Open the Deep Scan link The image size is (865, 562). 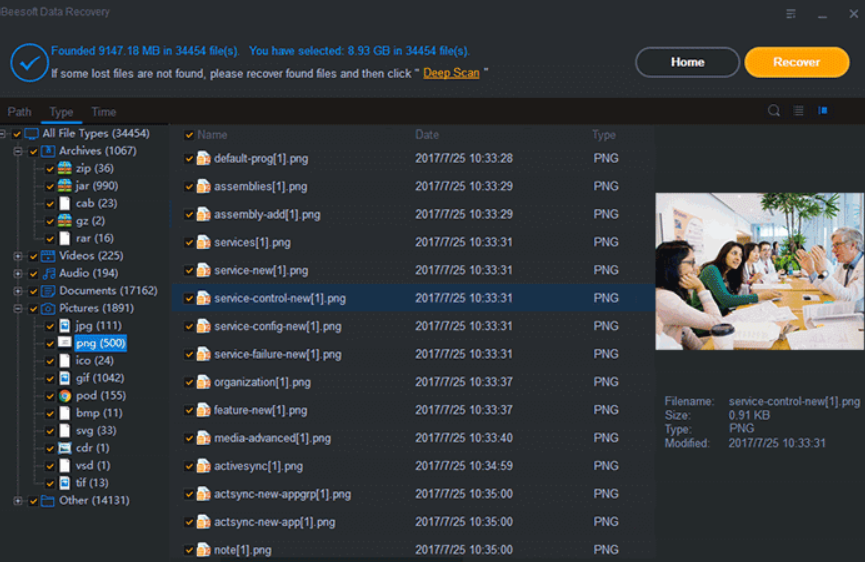click(451, 73)
